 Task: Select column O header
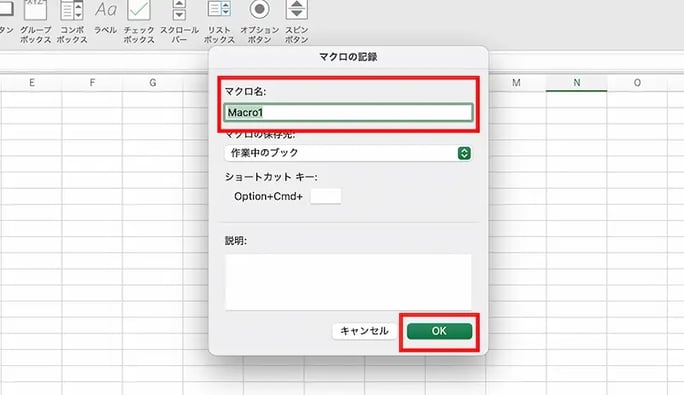pos(637,83)
